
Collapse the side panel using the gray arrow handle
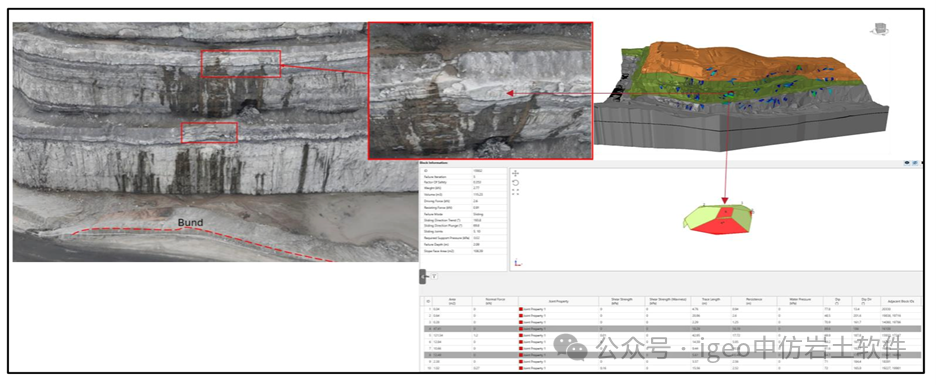point(423,276)
